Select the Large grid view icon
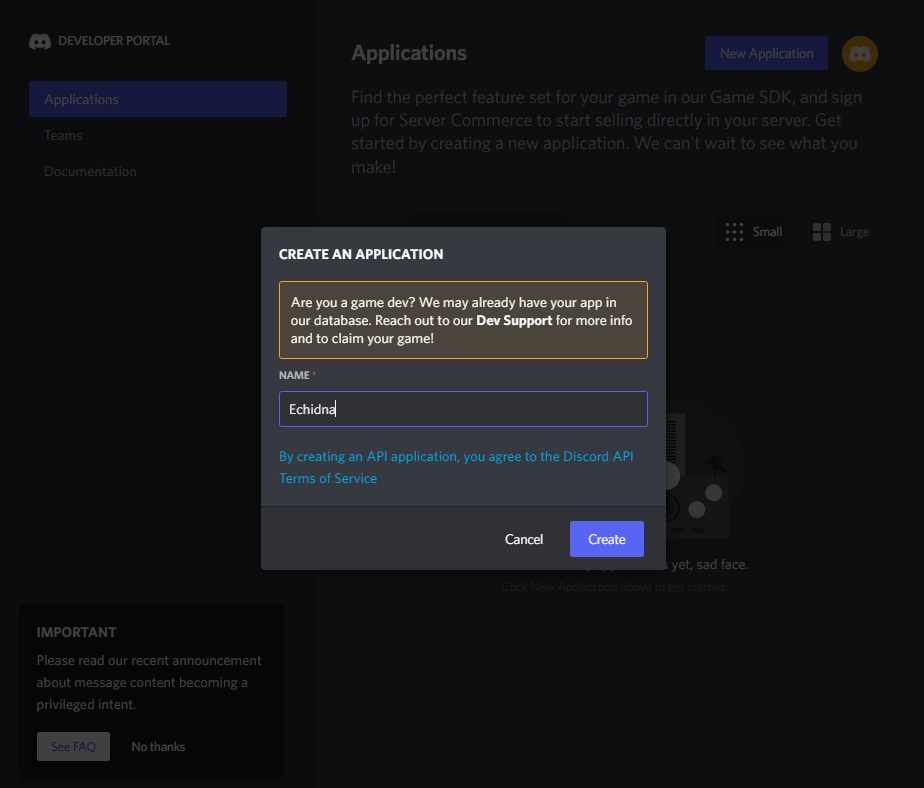Viewport: 924px width, 788px height. pos(821,232)
